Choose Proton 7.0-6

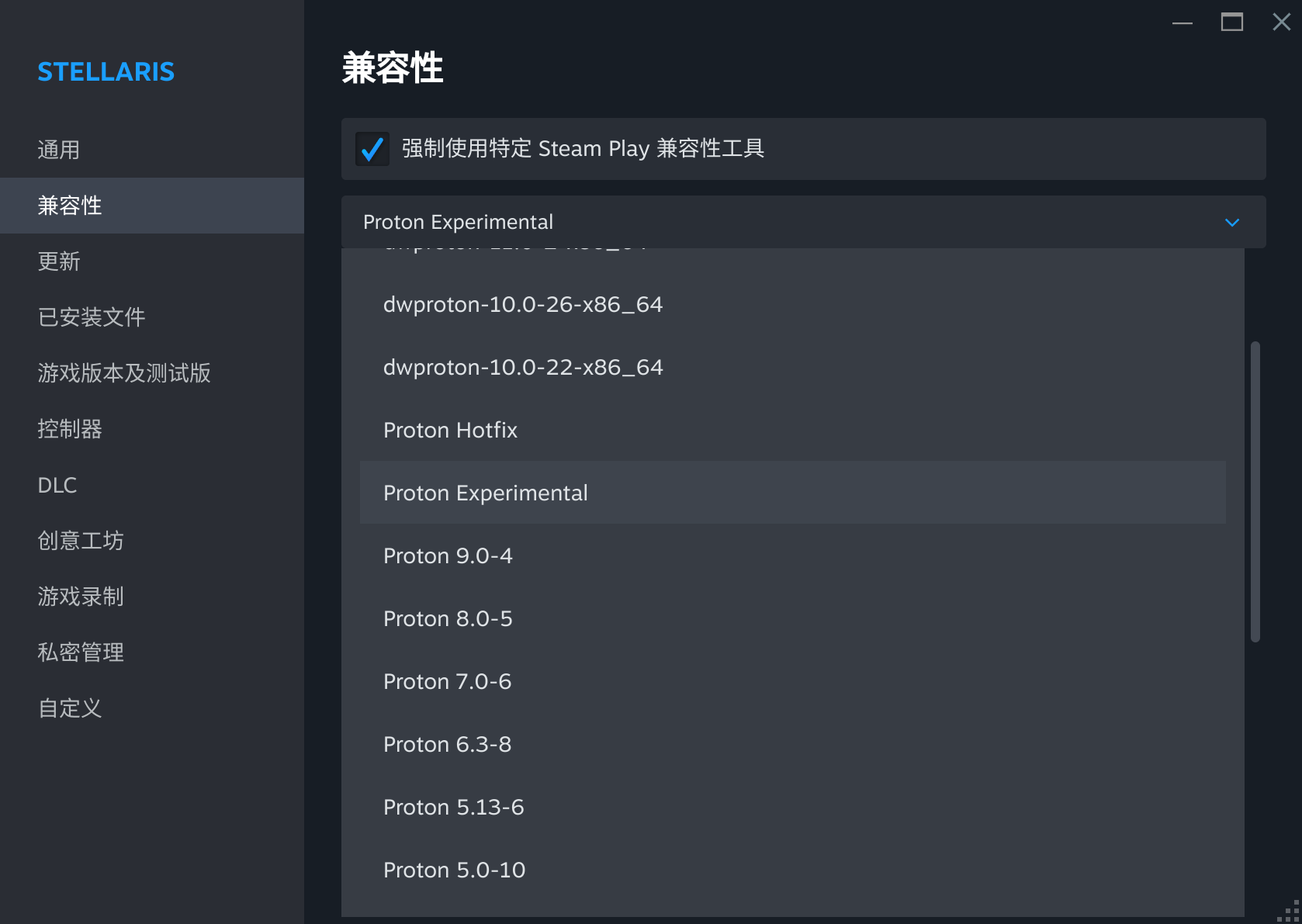click(793, 681)
